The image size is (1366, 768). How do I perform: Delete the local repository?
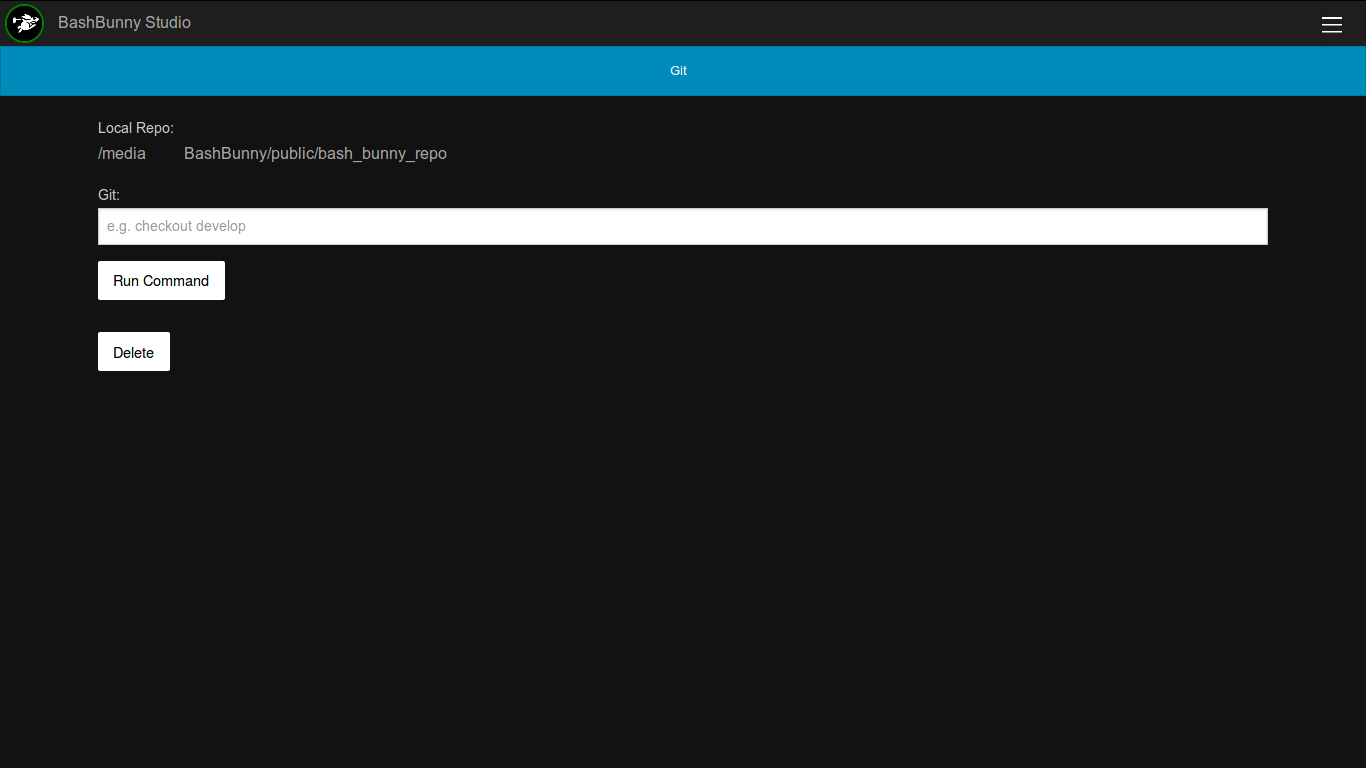[x=134, y=352]
